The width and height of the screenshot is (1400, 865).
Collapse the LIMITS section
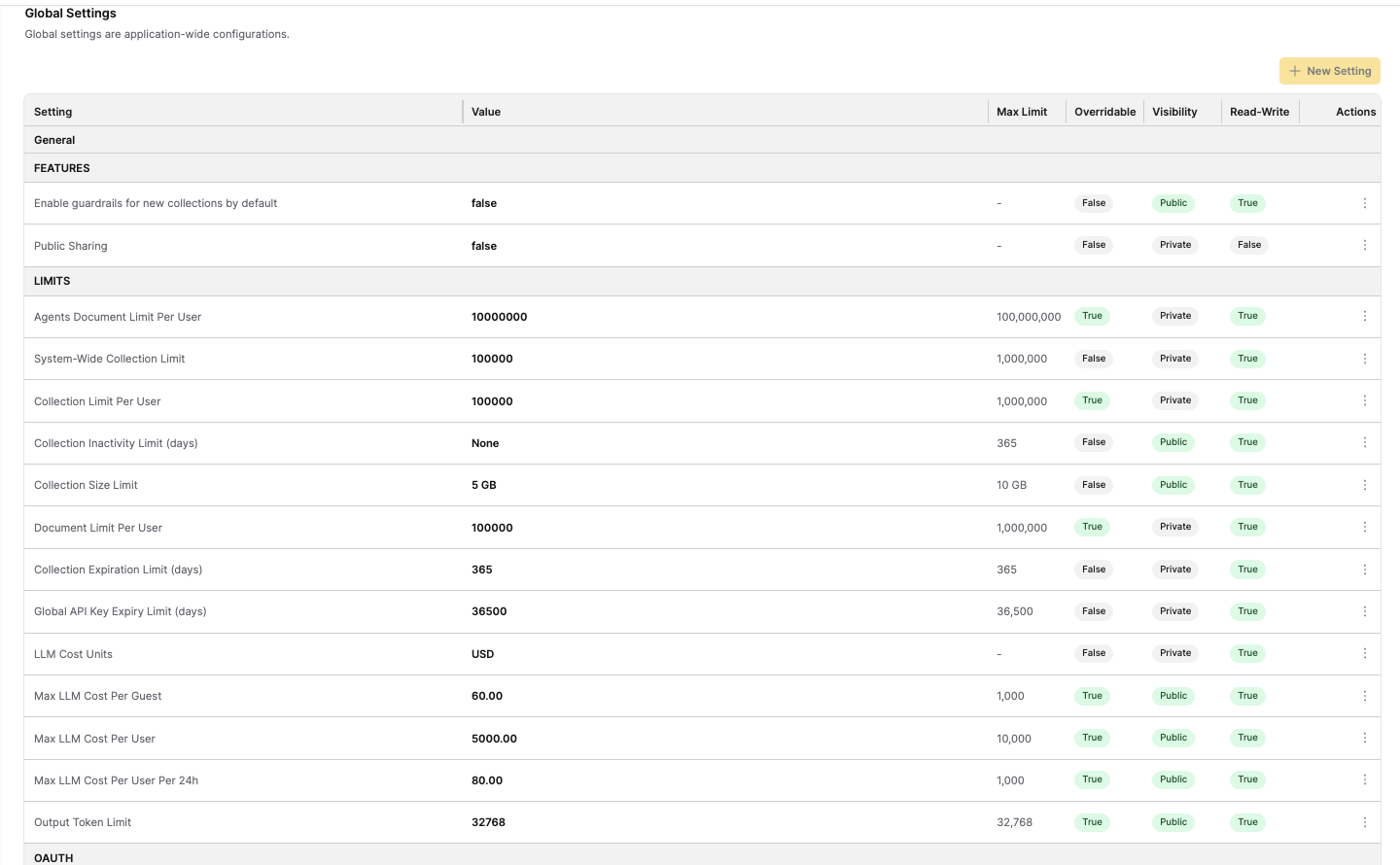coord(52,281)
